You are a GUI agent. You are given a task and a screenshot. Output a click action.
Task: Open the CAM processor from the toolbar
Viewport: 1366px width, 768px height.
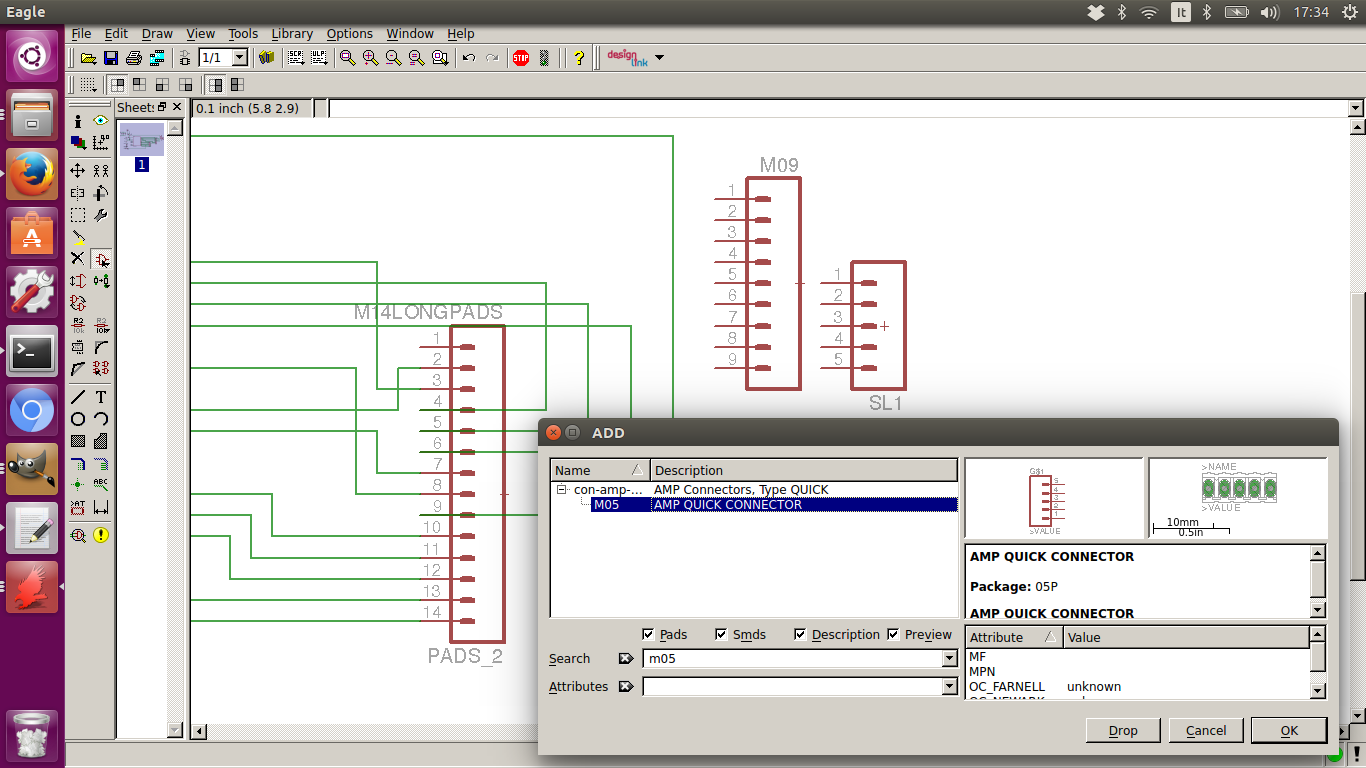tap(157, 57)
